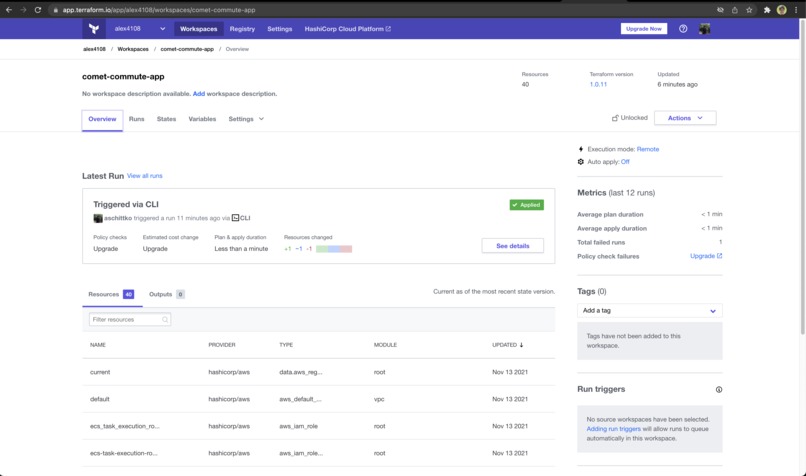Click the site lock icon in address bar
The width and height of the screenshot is (806, 476).
[56, 10]
